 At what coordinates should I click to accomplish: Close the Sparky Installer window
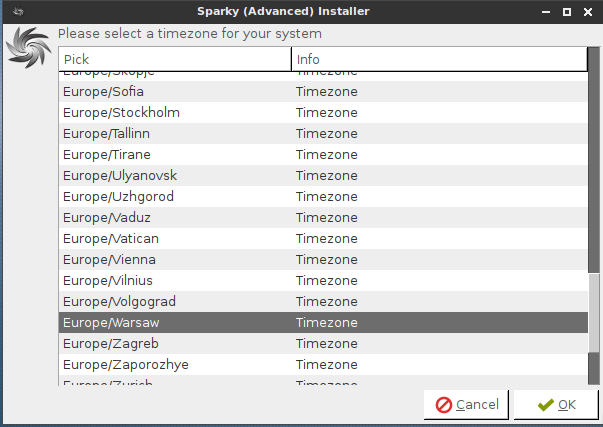588,12
